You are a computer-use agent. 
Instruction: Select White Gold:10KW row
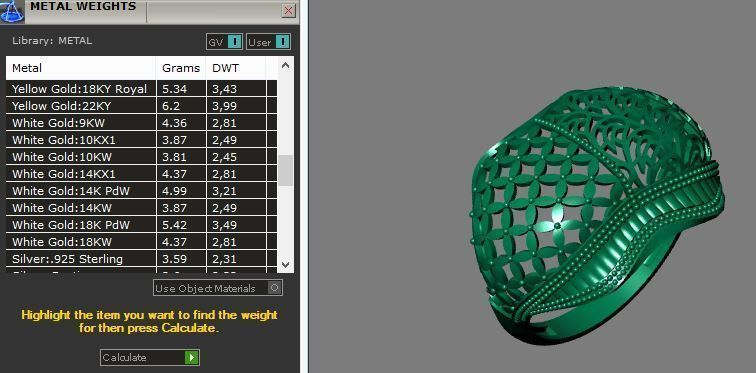click(141, 157)
